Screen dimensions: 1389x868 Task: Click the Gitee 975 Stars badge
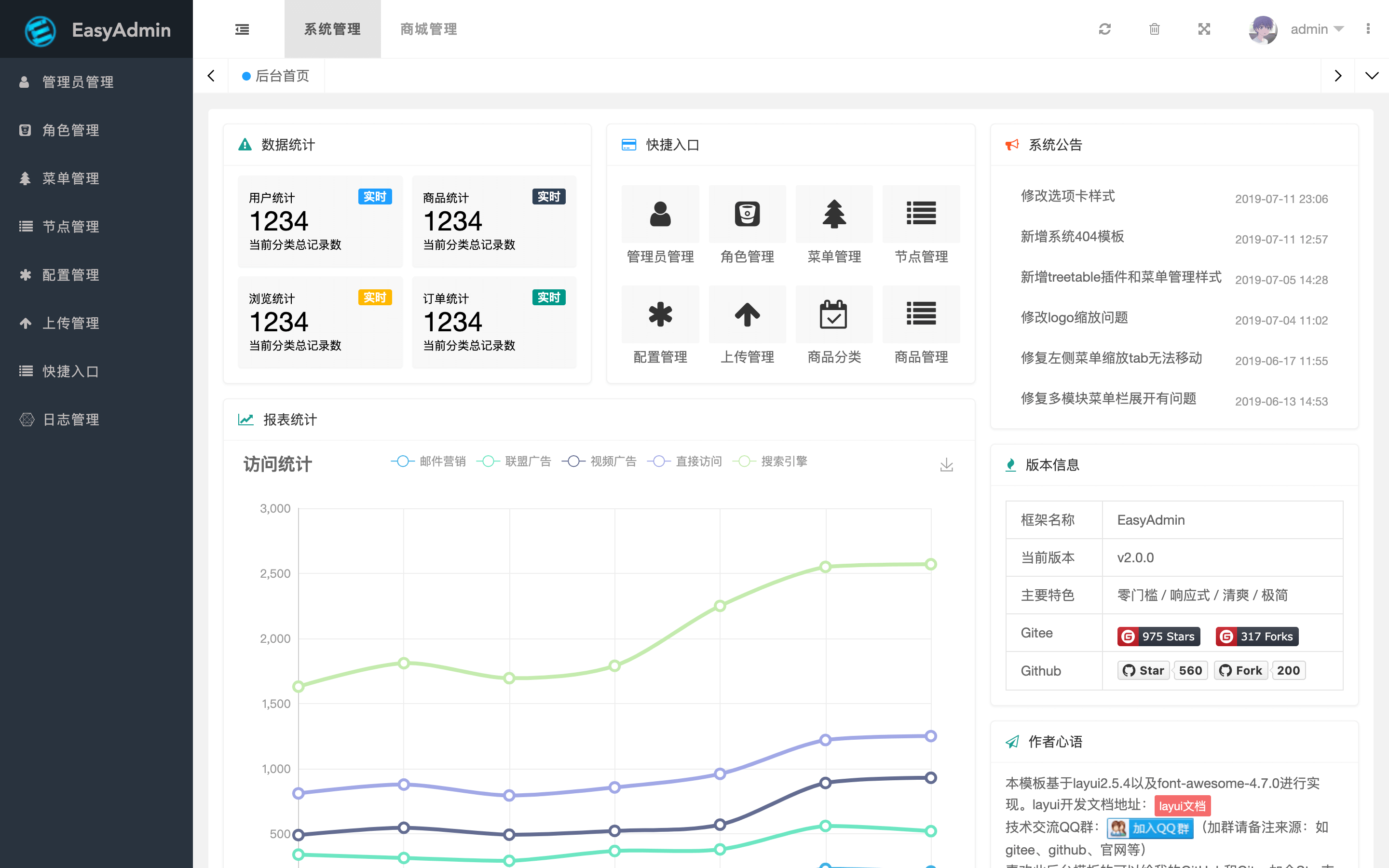pos(1158,636)
